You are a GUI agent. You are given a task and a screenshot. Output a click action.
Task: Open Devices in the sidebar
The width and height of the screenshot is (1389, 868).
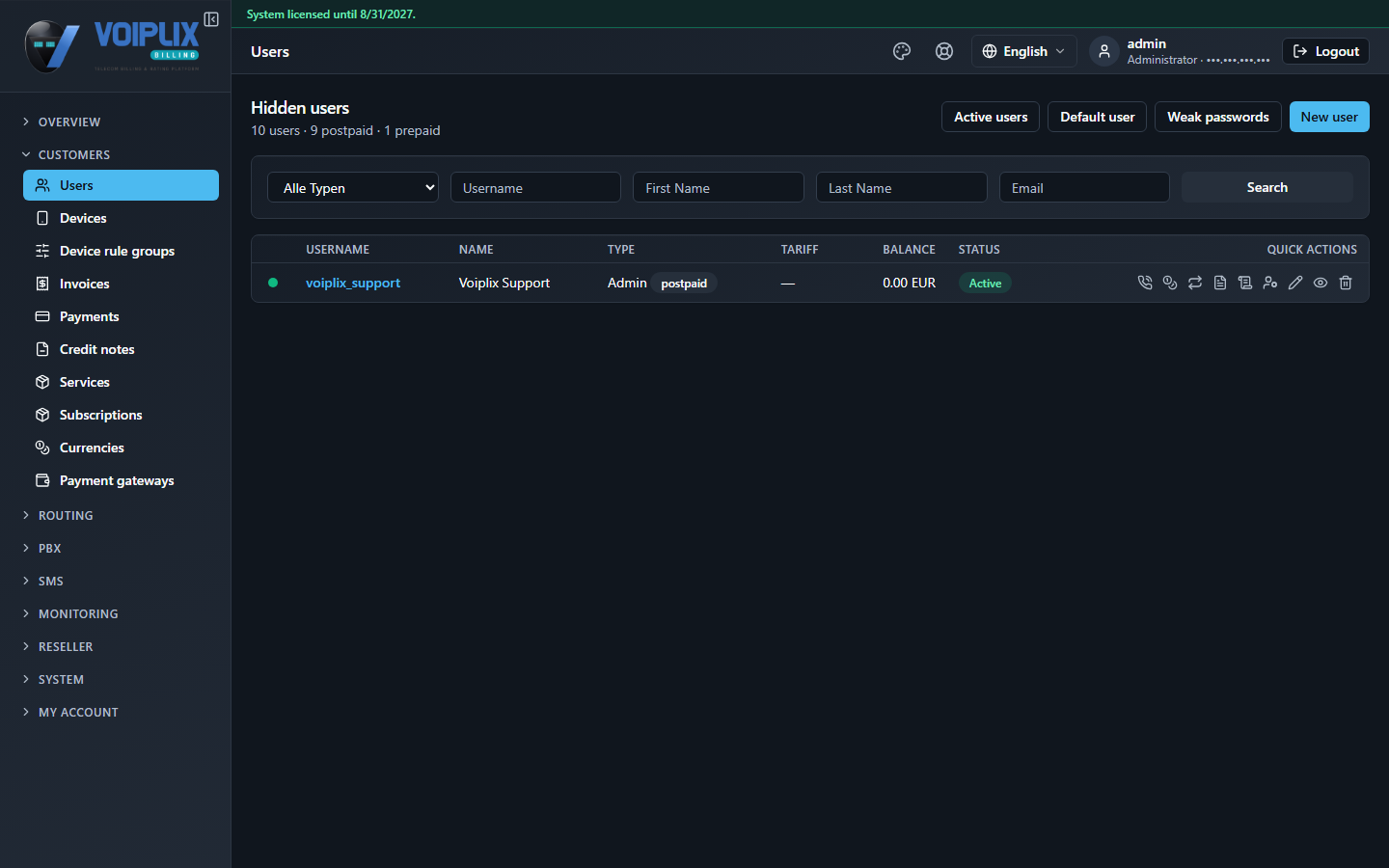click(x=121, y=218)
